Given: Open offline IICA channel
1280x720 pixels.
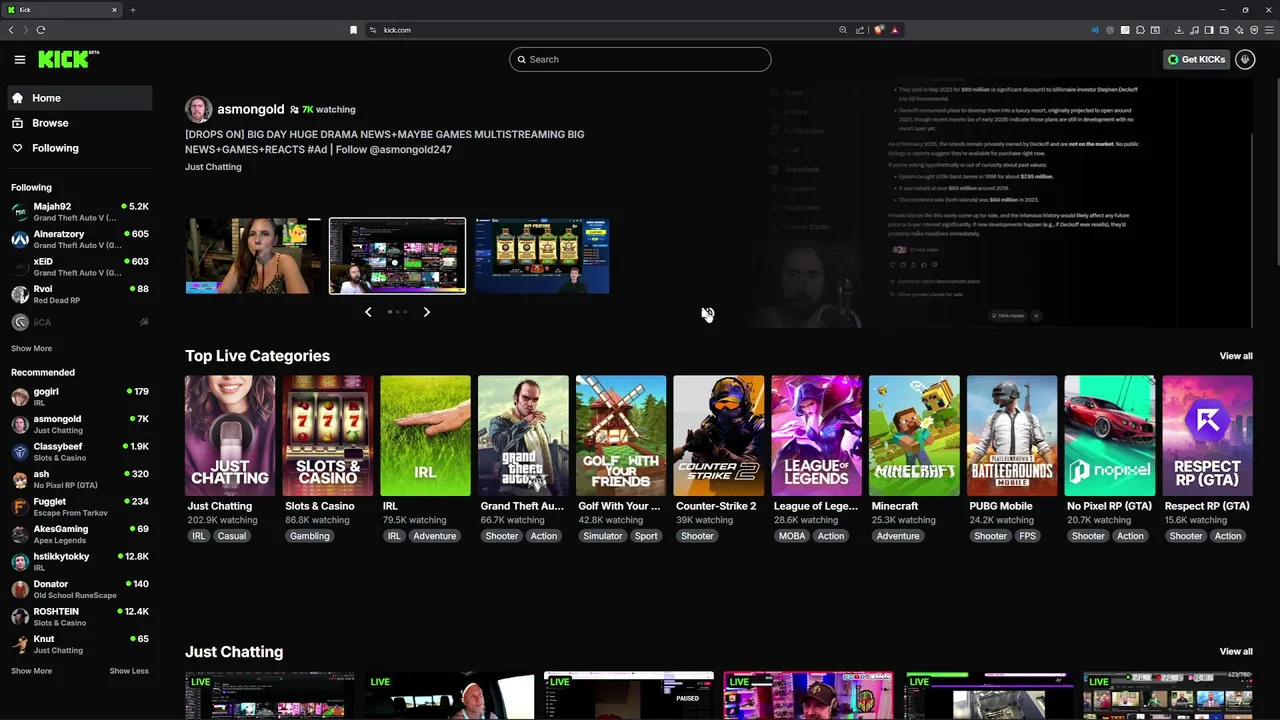Looking at the screenshot, I should (x=80, y=322).
